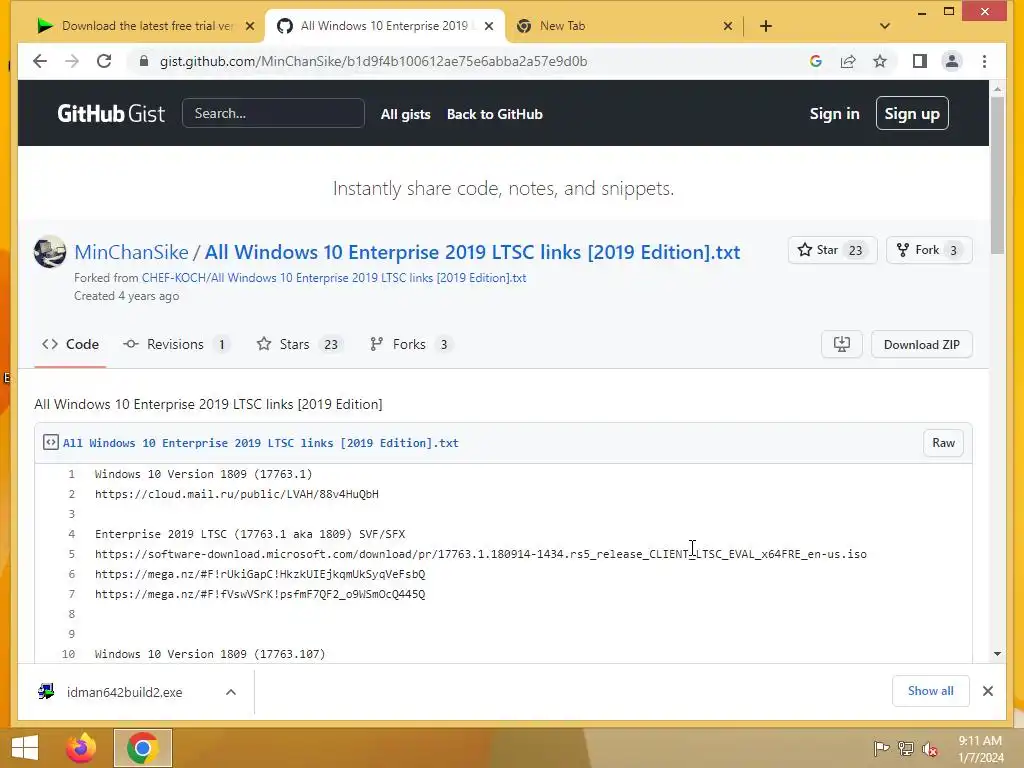Open the Chrome profile avatar

point(952,61)
